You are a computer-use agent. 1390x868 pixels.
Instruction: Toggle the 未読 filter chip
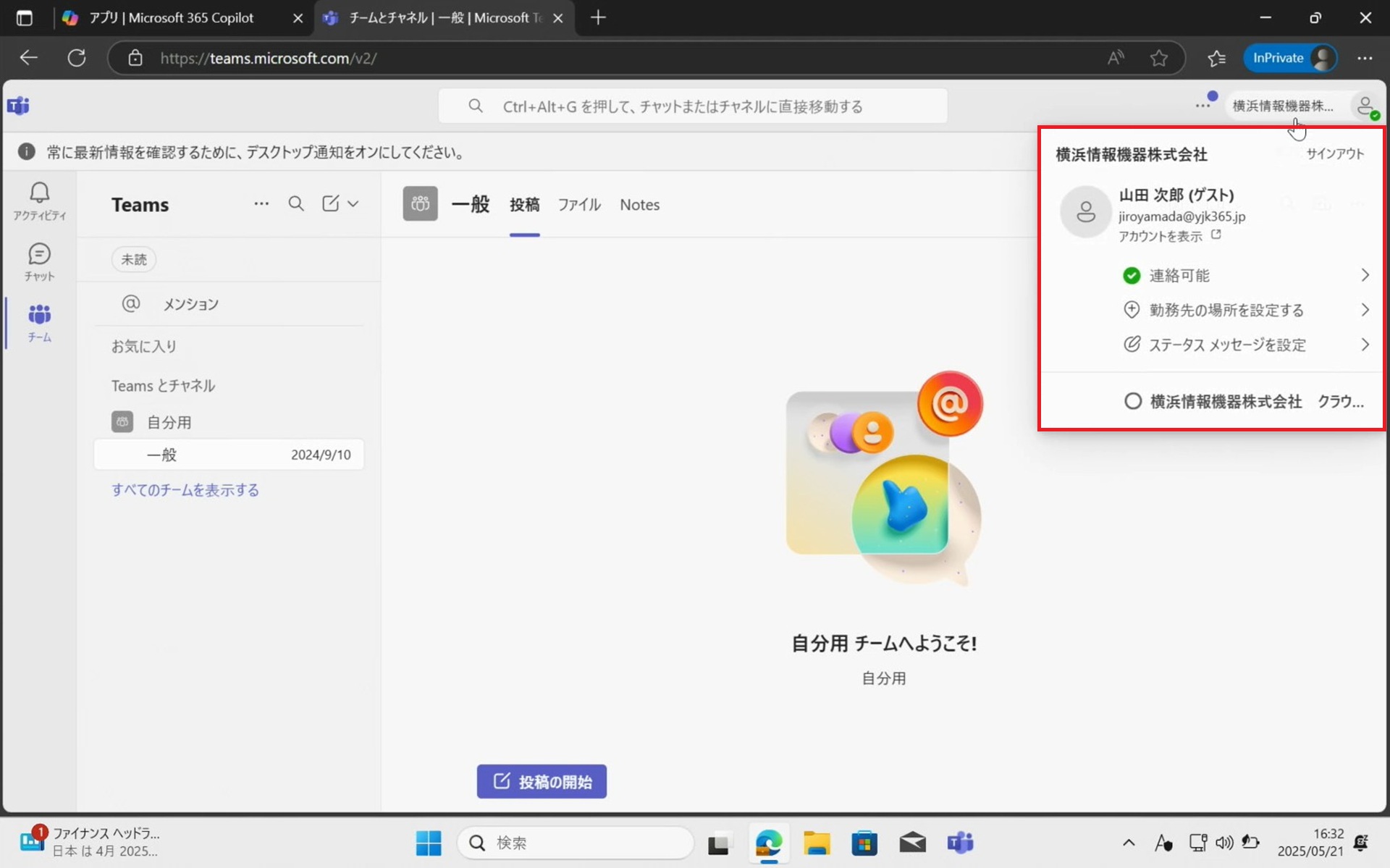134,259
